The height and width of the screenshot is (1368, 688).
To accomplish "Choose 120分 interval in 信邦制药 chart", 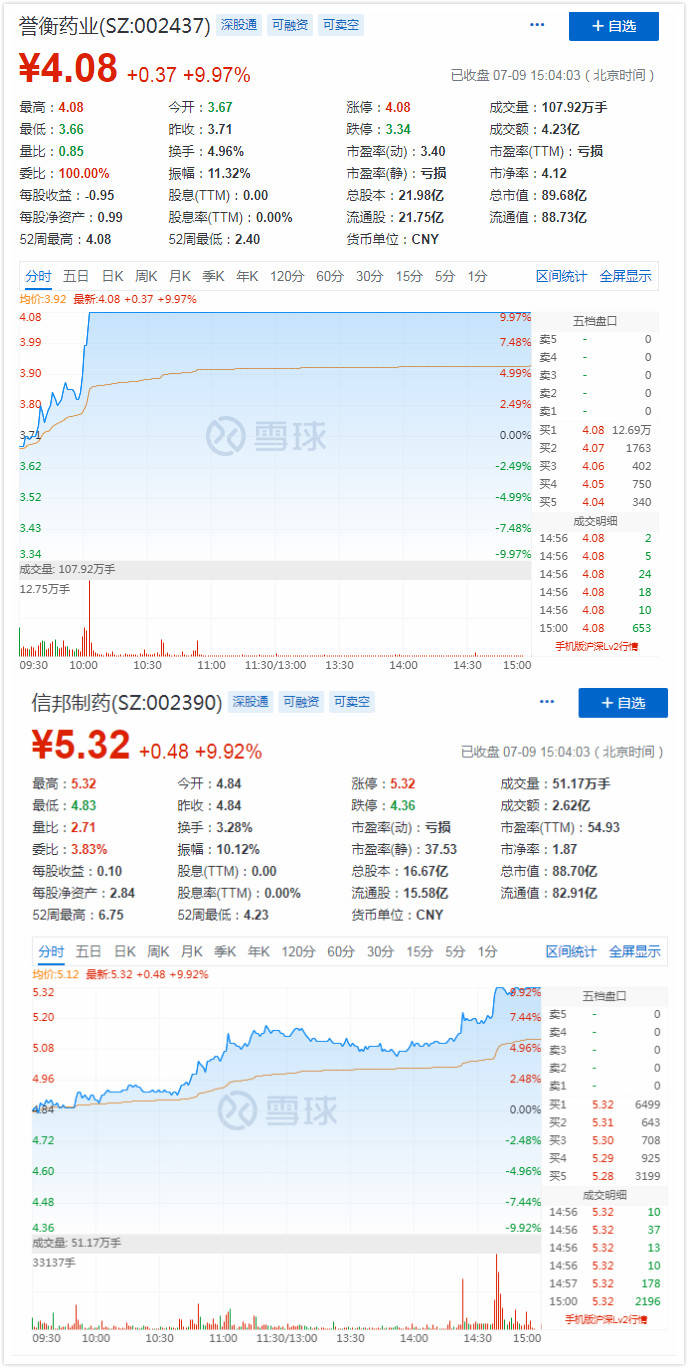I will 298,951.
